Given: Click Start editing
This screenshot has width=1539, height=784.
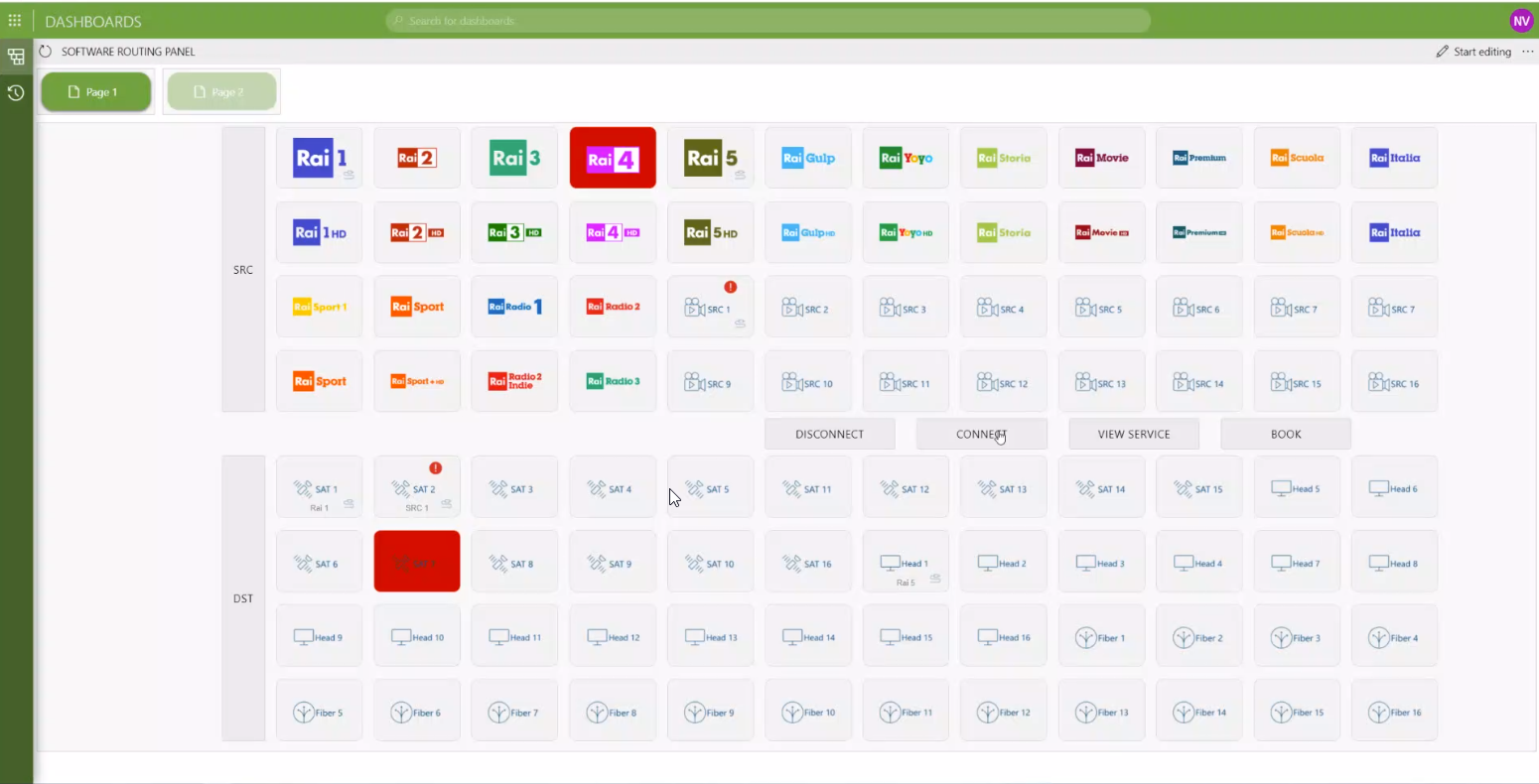Looking at the screenshot, I should (x=1473, y=52).
